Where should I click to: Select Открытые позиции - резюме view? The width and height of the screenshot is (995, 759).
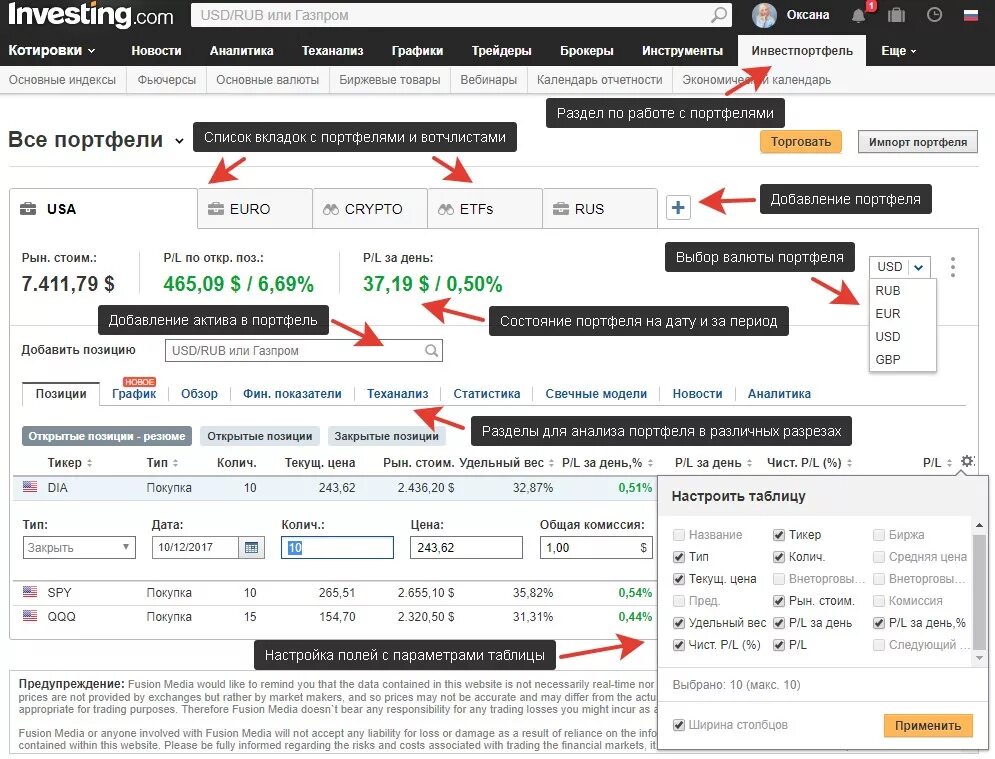(x=107, y=436)
